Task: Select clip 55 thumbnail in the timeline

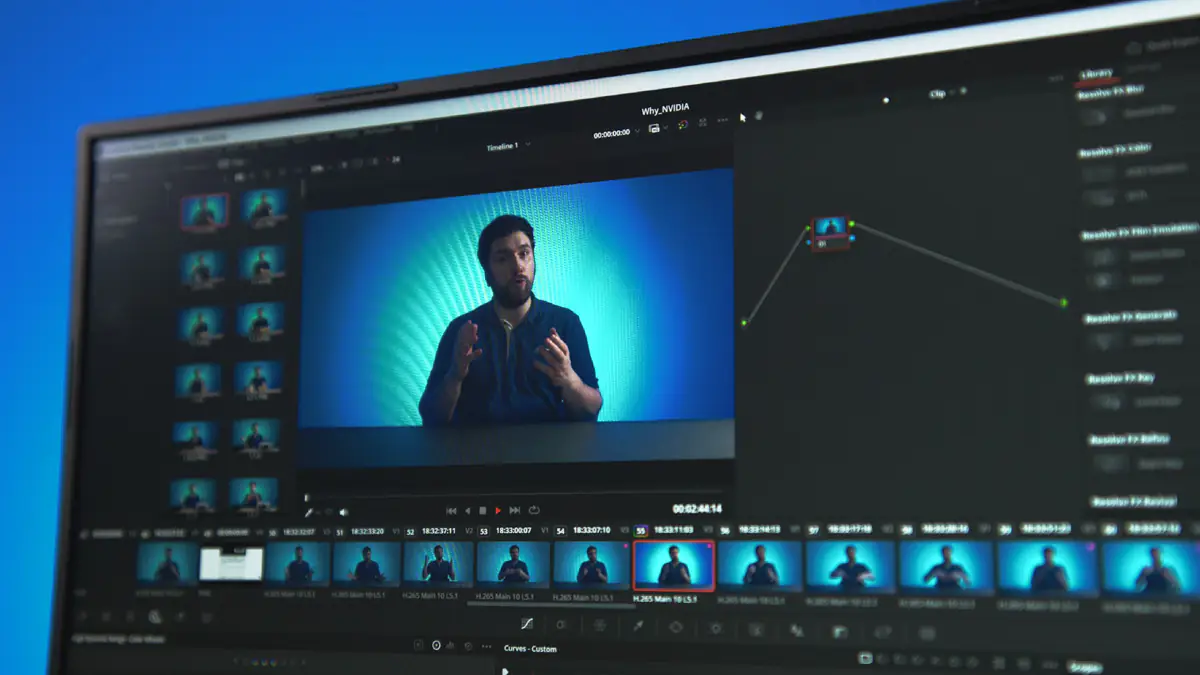Action: [x=673, y=565]
